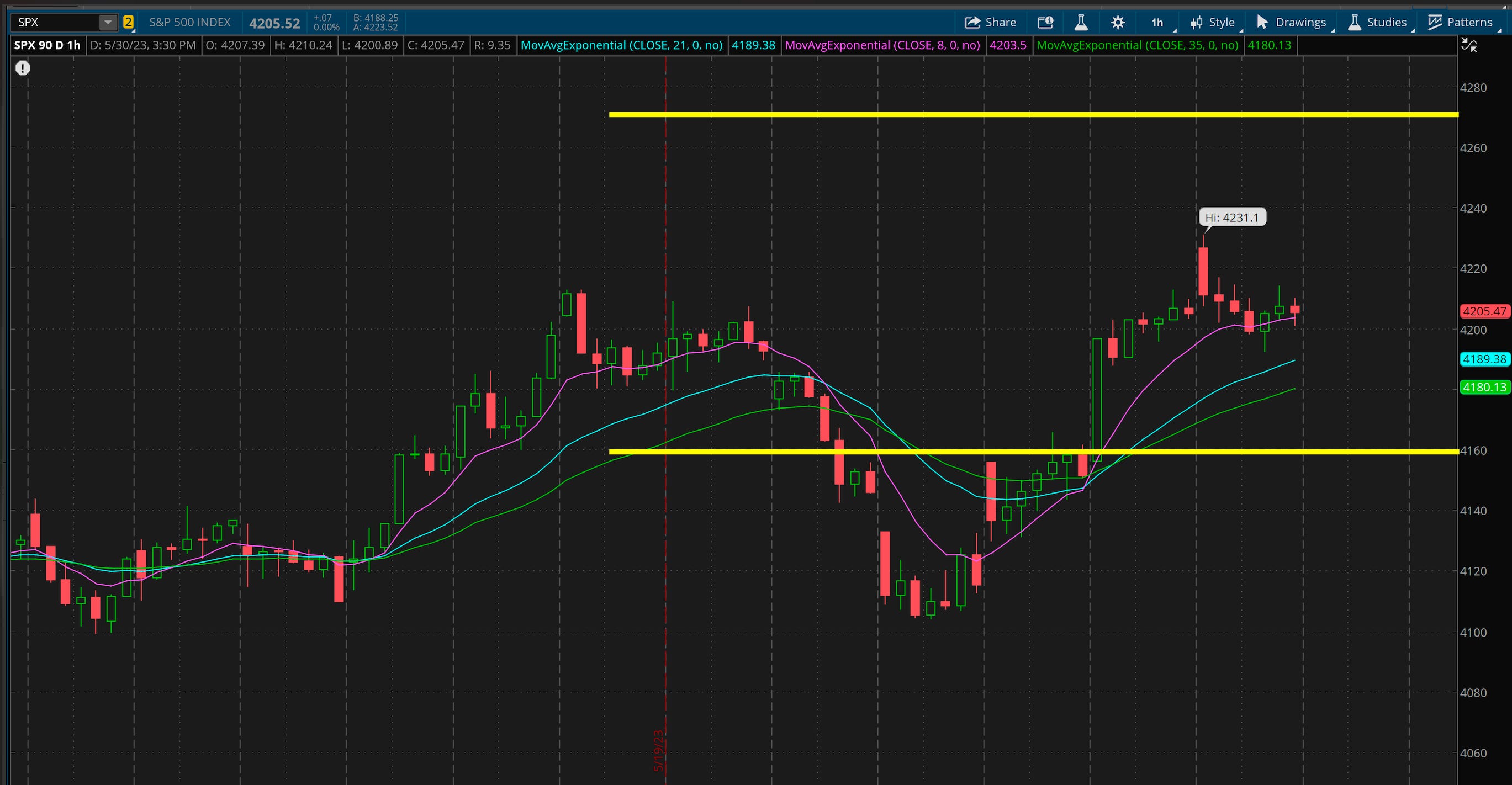The height and width of the screenshot is (785, 1512).
Task: Click the 5/19/23 red date marker
Action: click(x=659, y=750)
